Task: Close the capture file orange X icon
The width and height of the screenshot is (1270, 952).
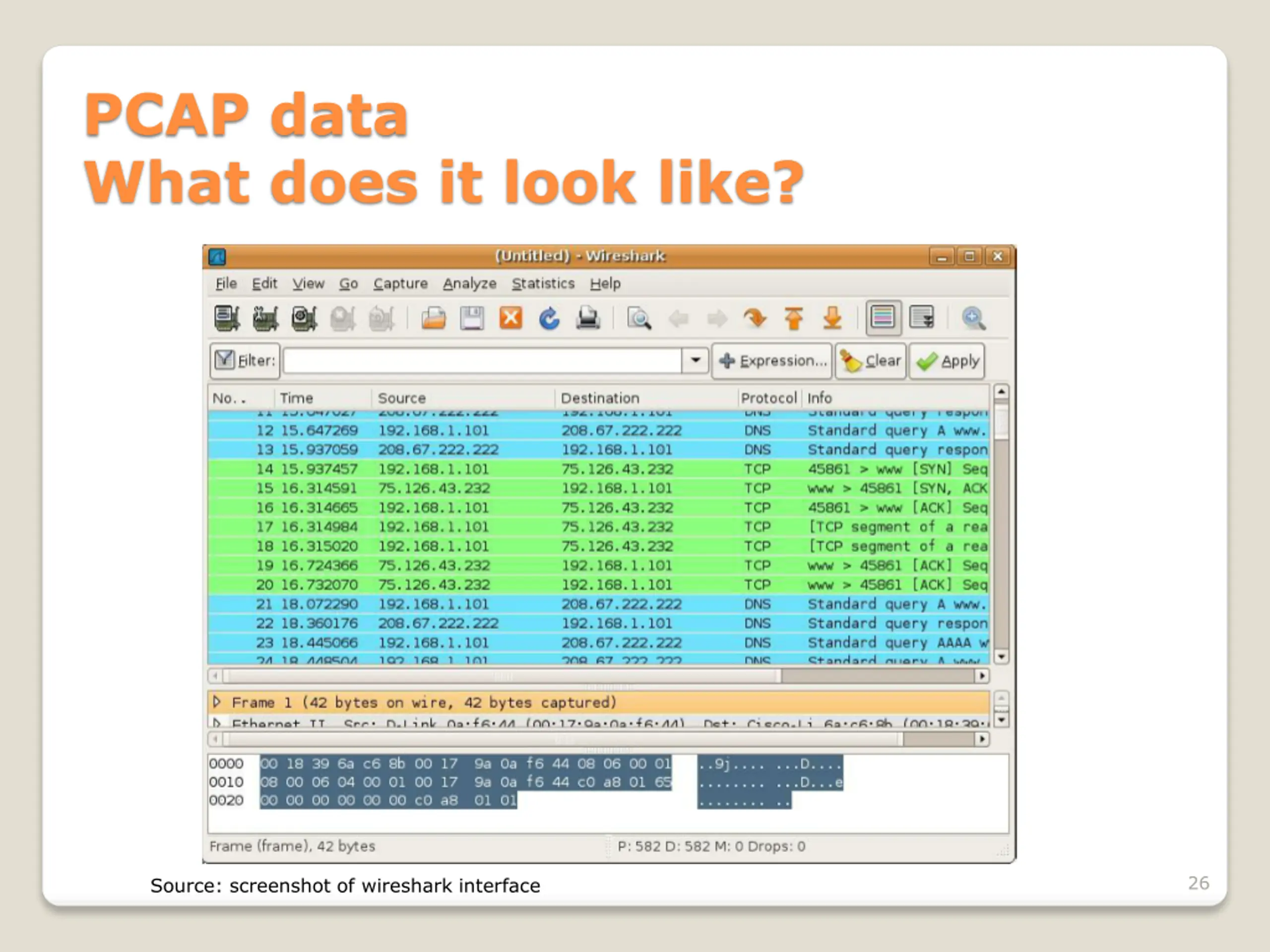Action: (510, 318)
